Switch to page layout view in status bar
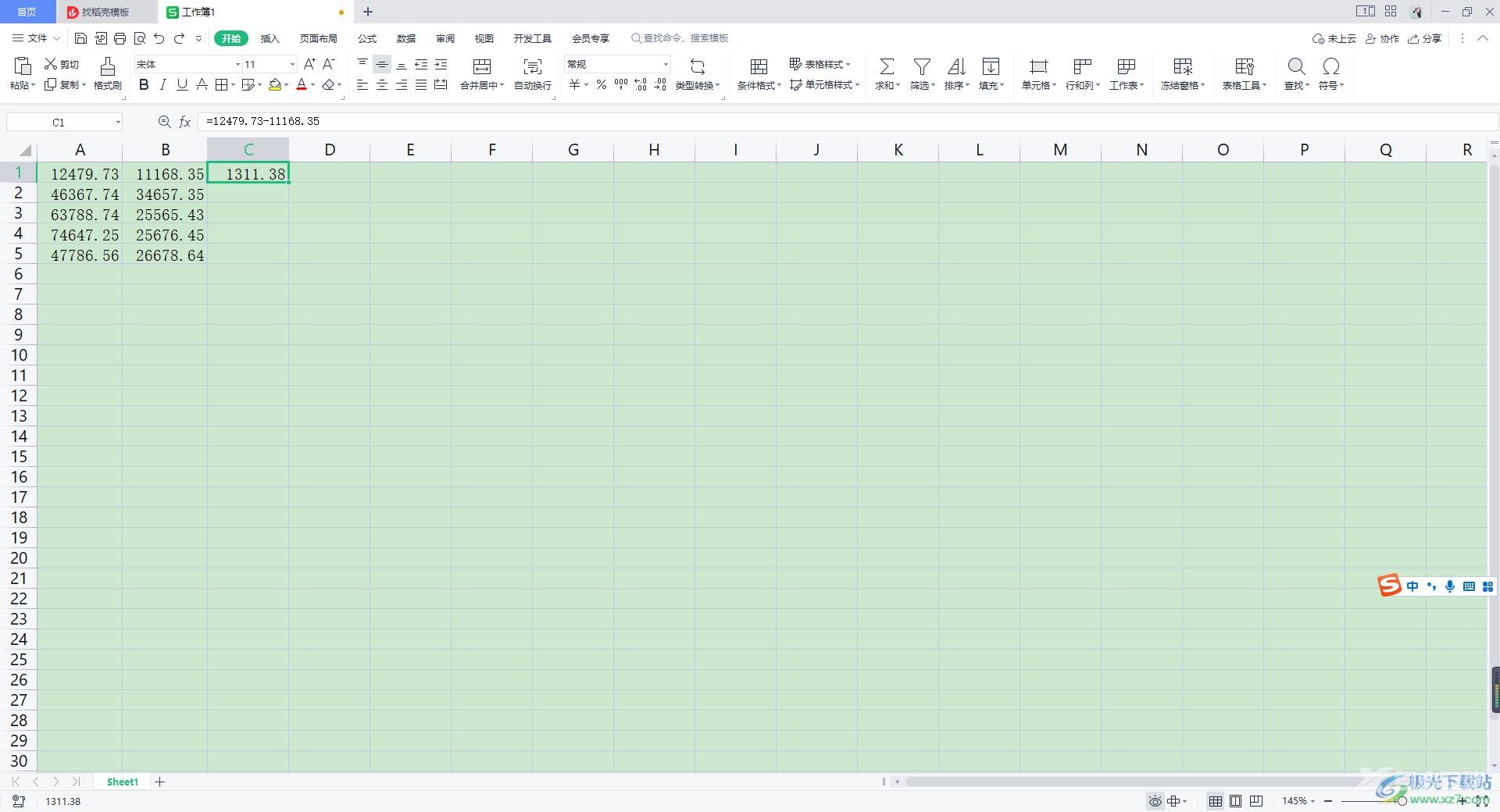This screenshot has height=812, width=1500. coord(1235,801)
